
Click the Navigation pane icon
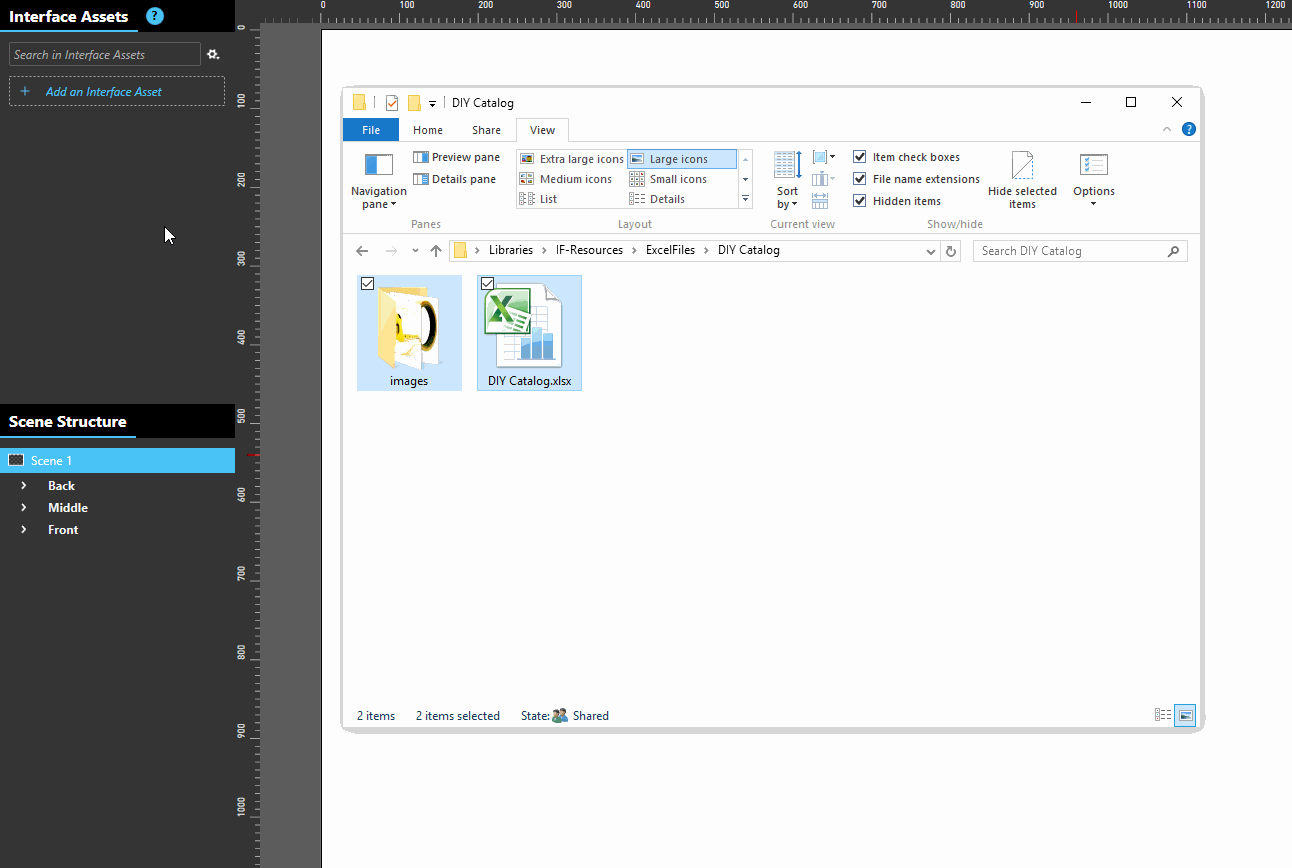(379, 166)
